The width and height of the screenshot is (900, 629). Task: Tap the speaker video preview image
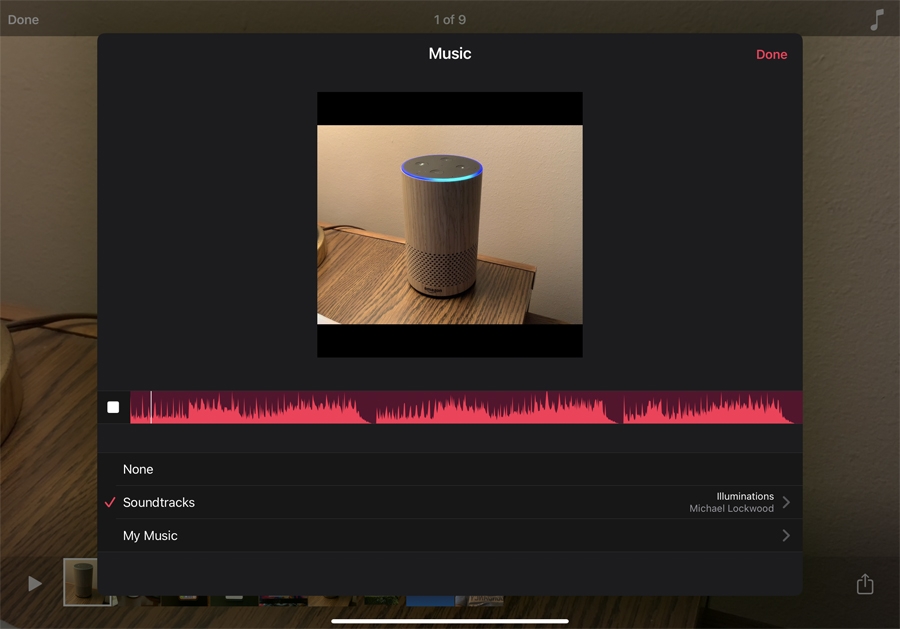click(x=449, y=224)
